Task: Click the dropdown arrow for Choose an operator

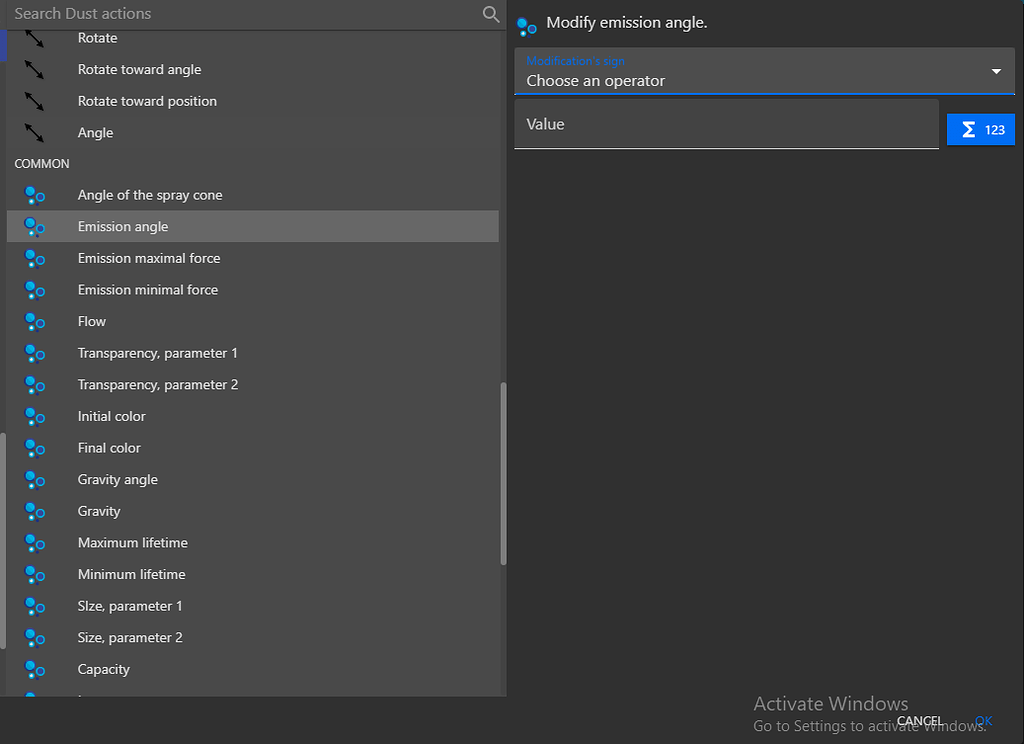Action: pyautogui.click(x=996, y=71)
